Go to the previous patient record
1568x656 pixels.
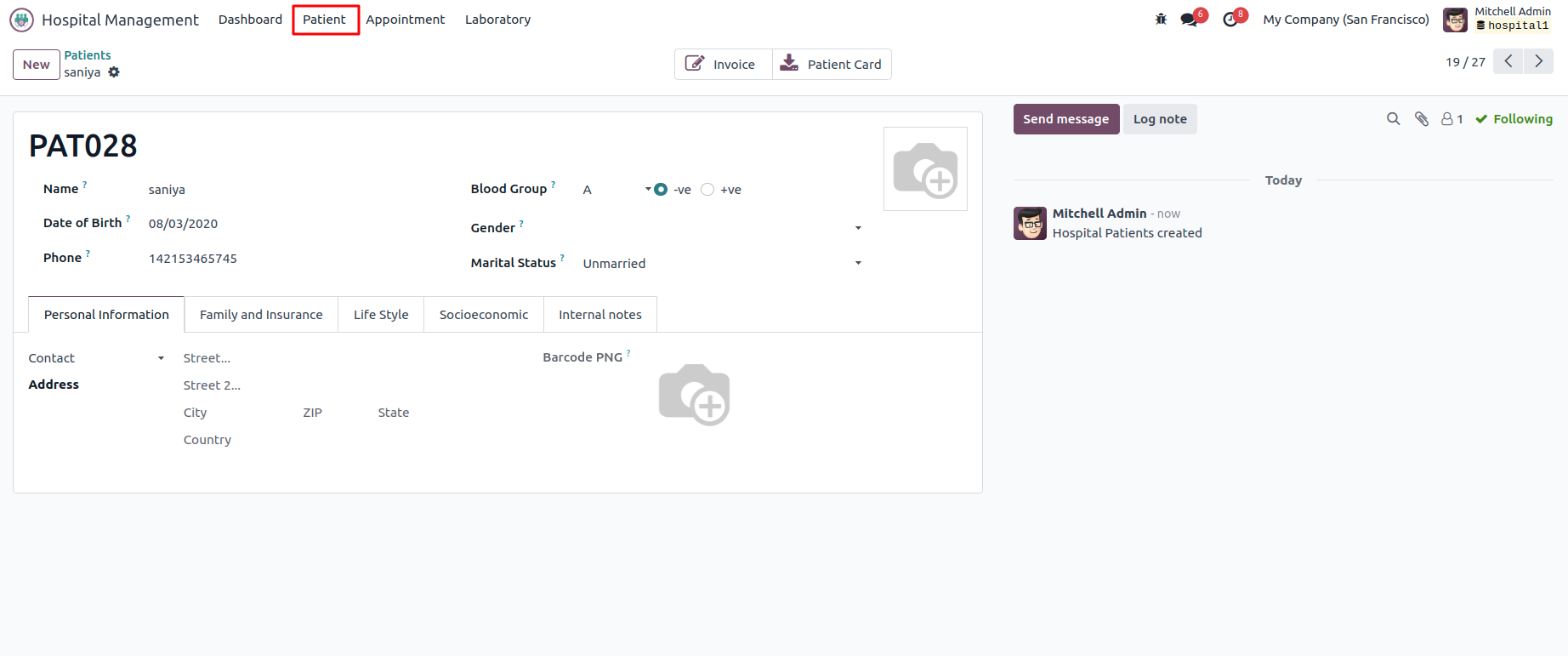[1508, 61]
